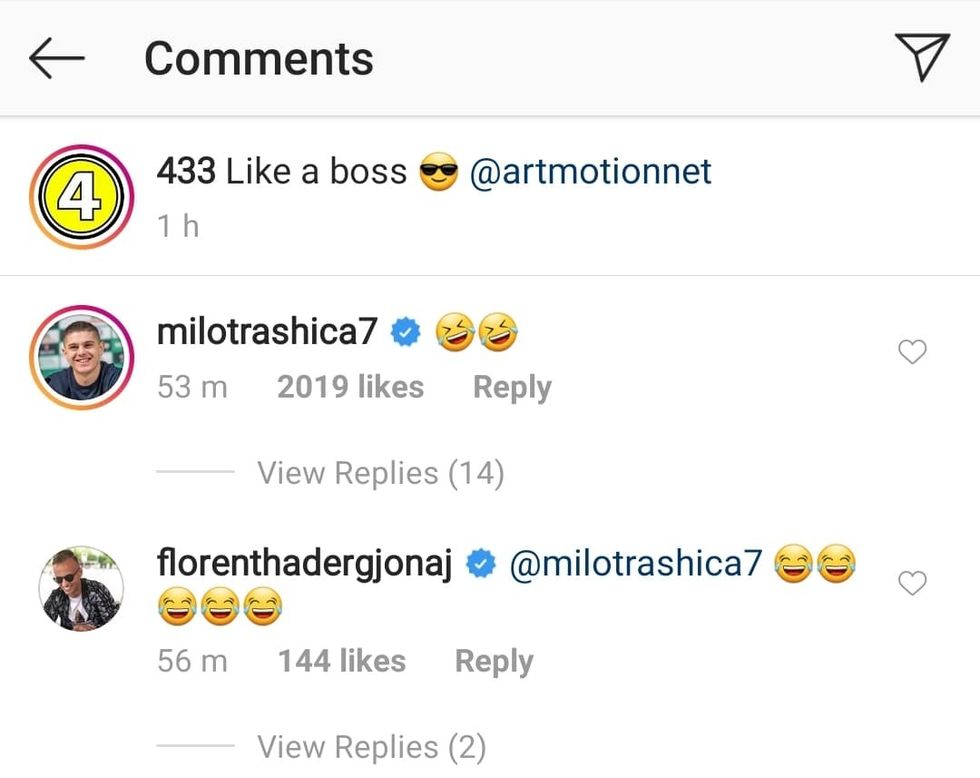Expand View Replies (14)
The image size is (980, 778).
pos(380,473)
